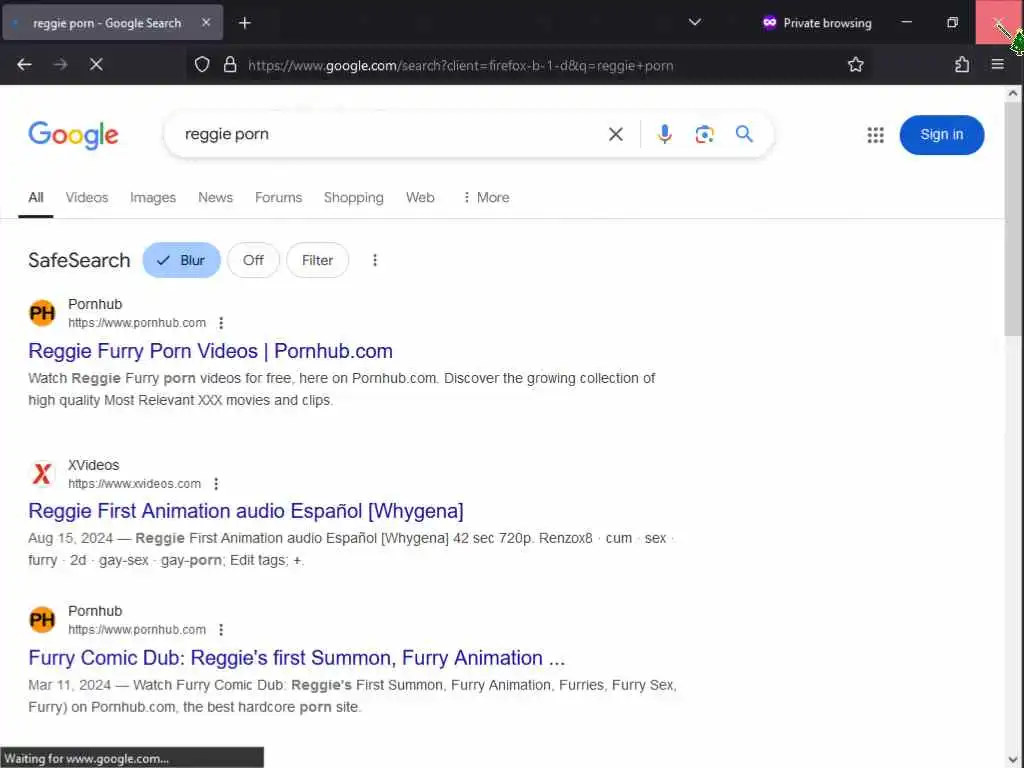This screenshot has height=768, width=1024.
Task: Switch to the Videos tab
Action: [87, 197]
